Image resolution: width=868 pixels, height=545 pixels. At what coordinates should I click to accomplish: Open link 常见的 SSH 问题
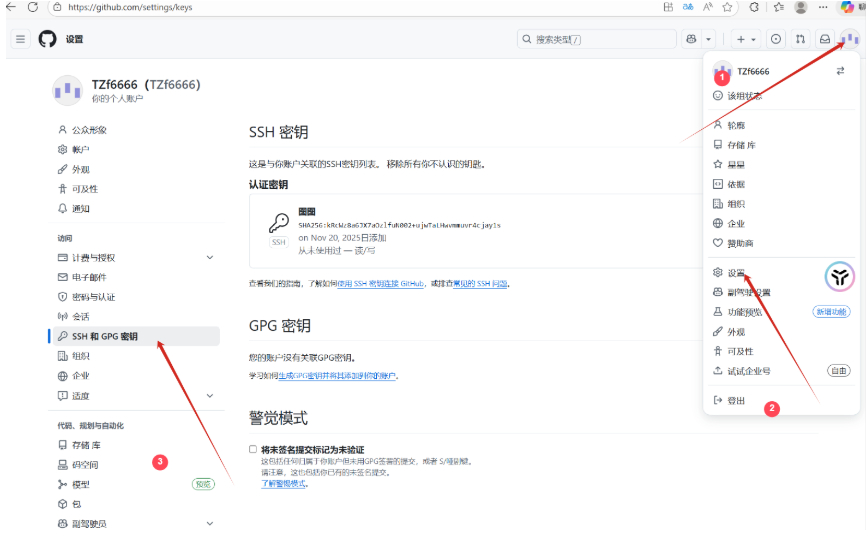[480, 284]
